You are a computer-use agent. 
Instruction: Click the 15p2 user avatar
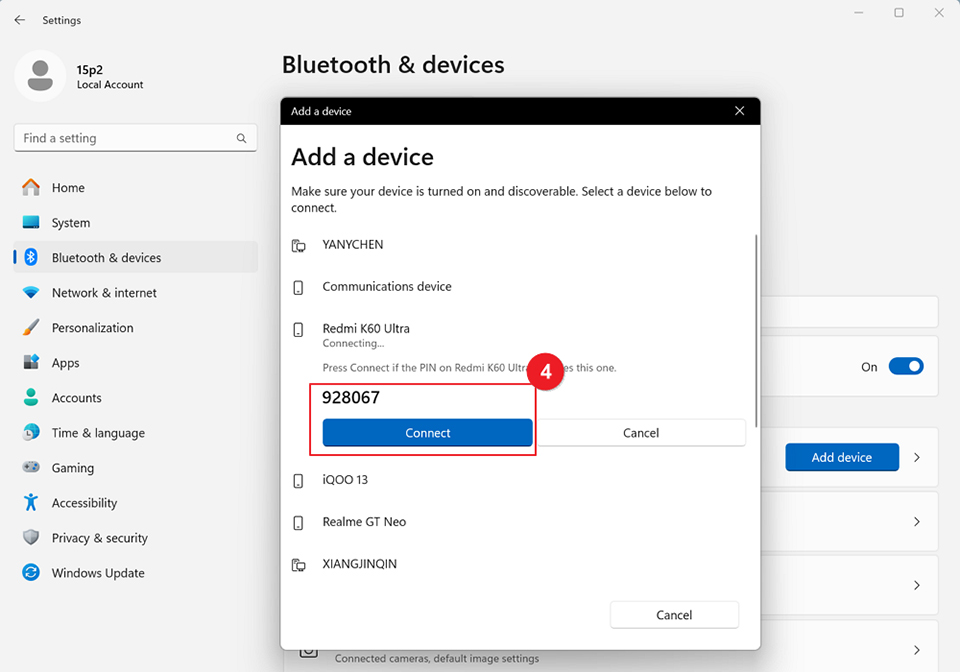coord(41,76)
